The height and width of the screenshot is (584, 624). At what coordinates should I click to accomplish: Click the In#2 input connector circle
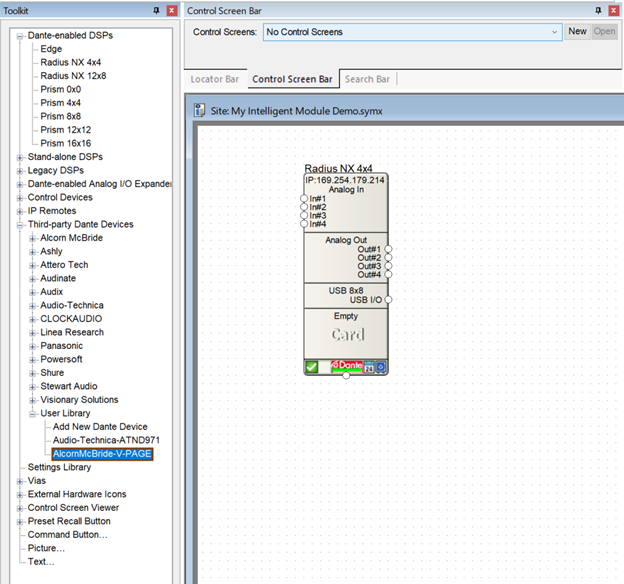pos(304,207)
